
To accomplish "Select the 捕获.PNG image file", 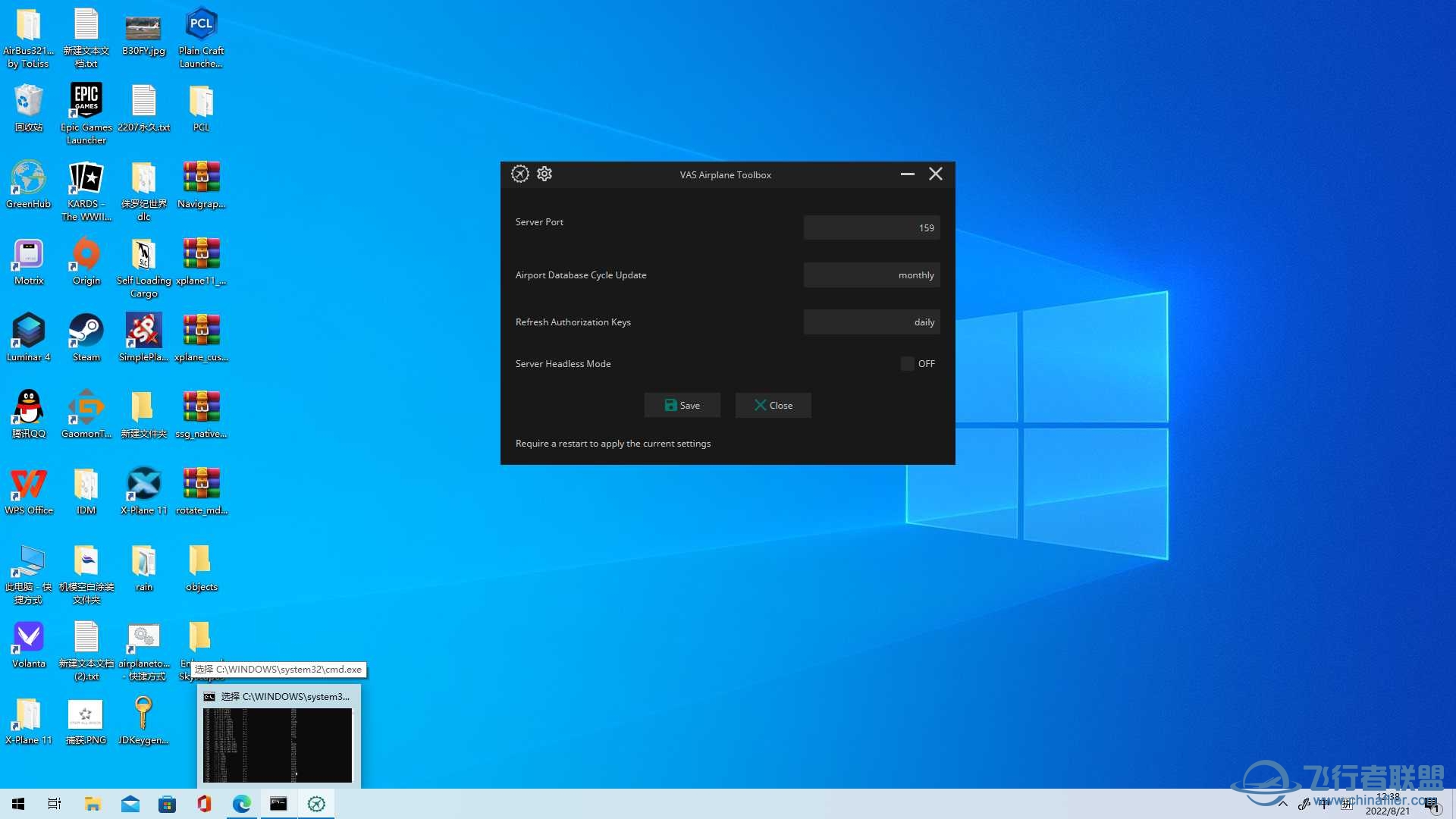I will click(86, 721).
